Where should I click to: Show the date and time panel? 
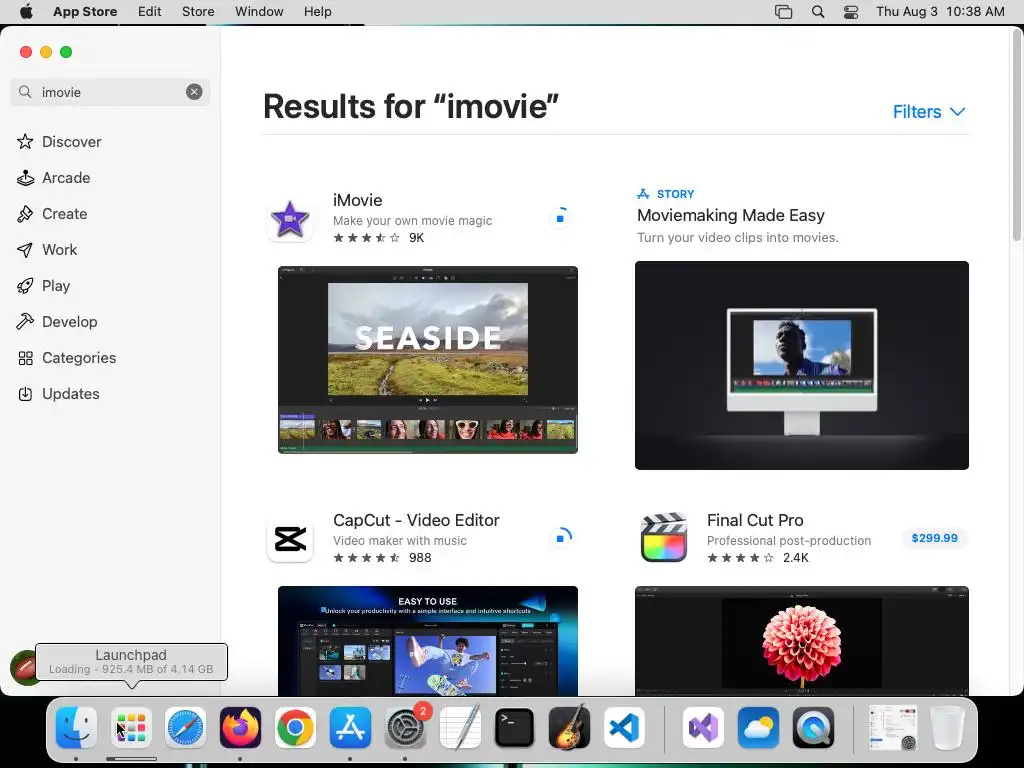(940, 12)
